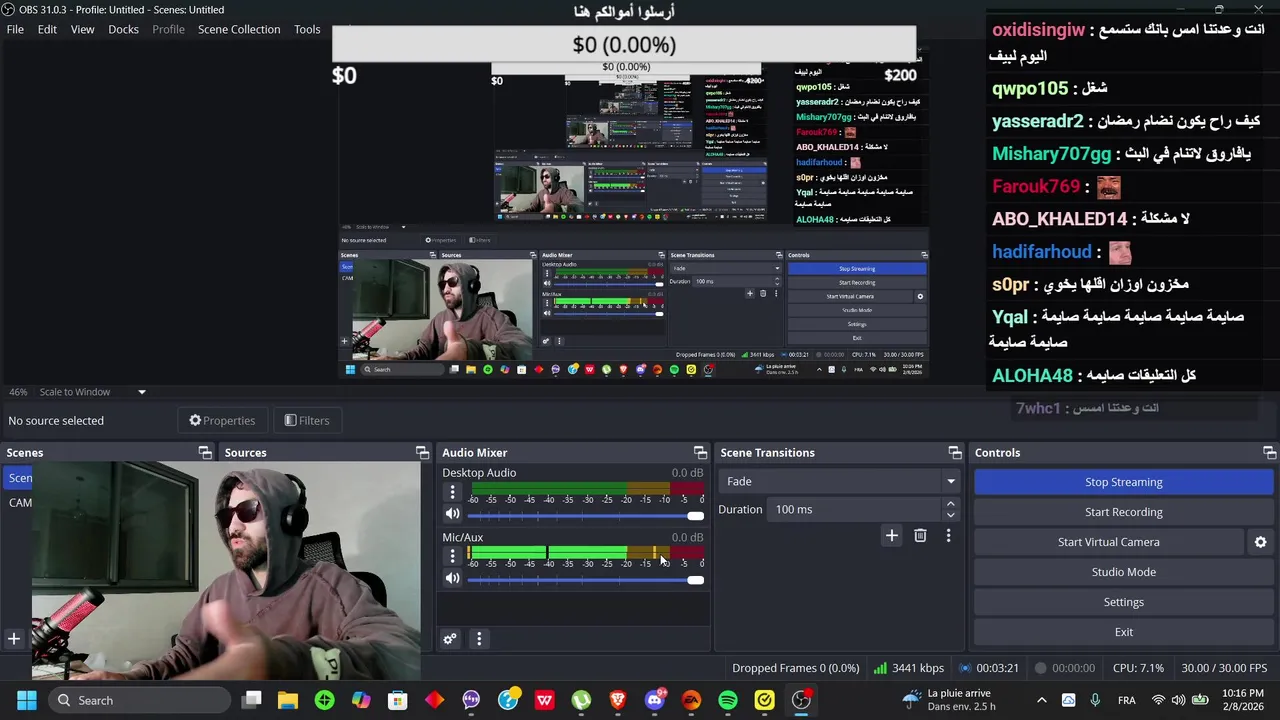Open File Explorer from the taskbar
This screenshot has height=720, width=1280.
(288, 700)
